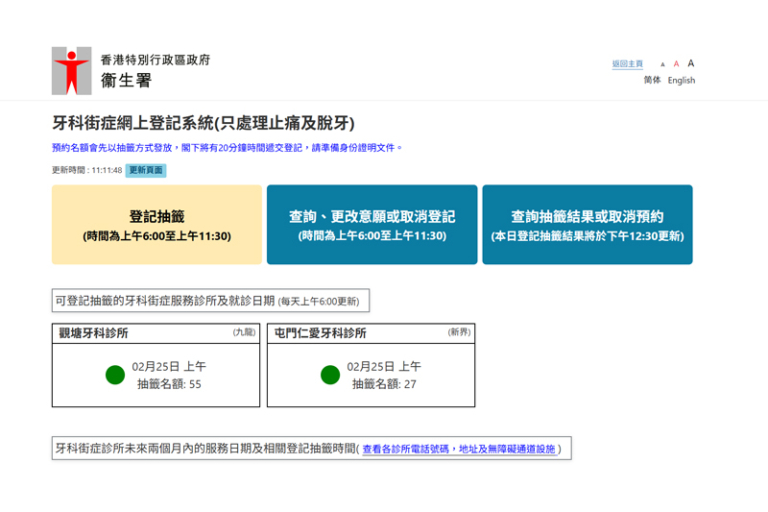Open link 查看各診所電話號碼，地址及無障礙通道設施
Screen dimensions: 768x512
coord(458,450)
